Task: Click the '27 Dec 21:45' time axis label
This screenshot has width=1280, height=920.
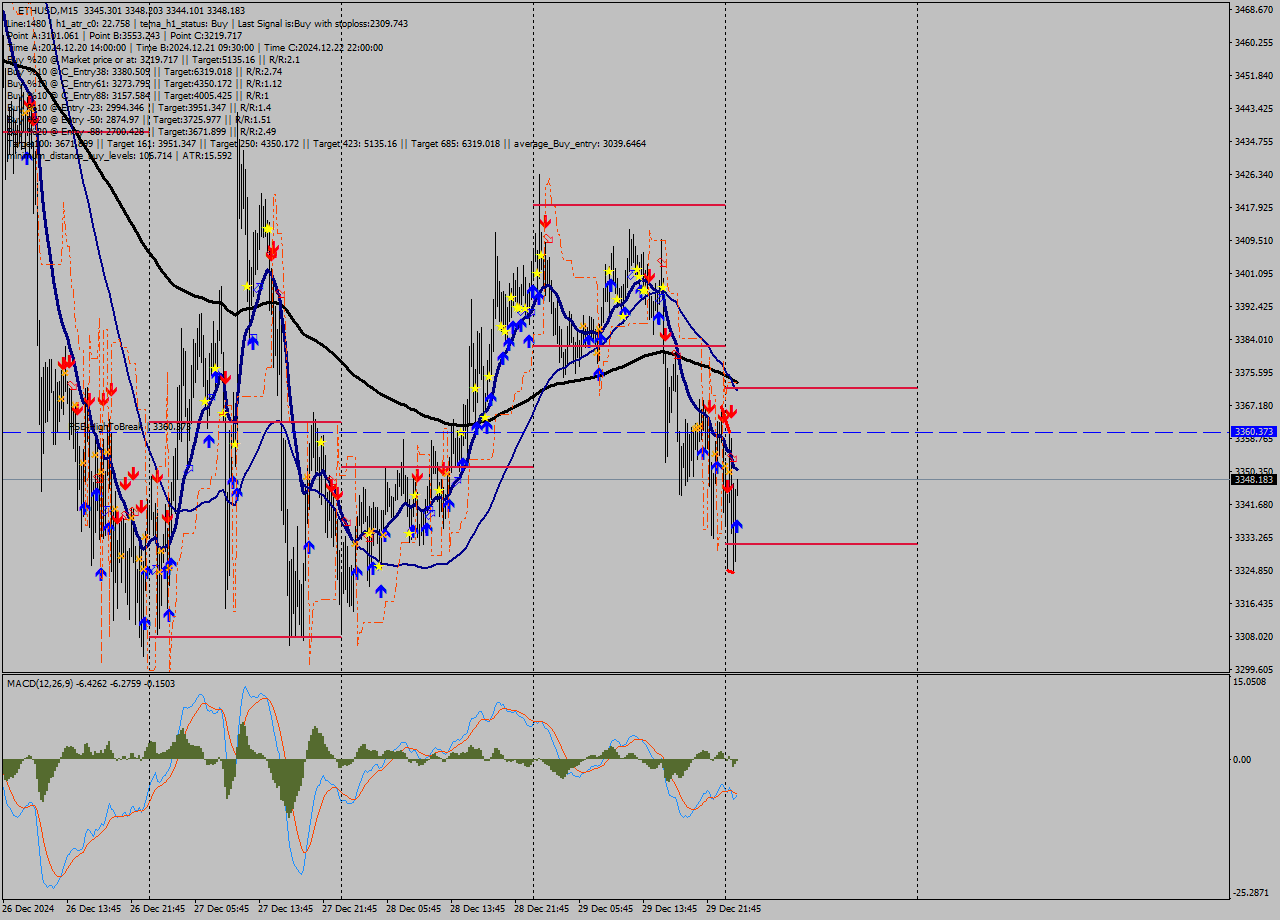Action: [x=350, y=909]
